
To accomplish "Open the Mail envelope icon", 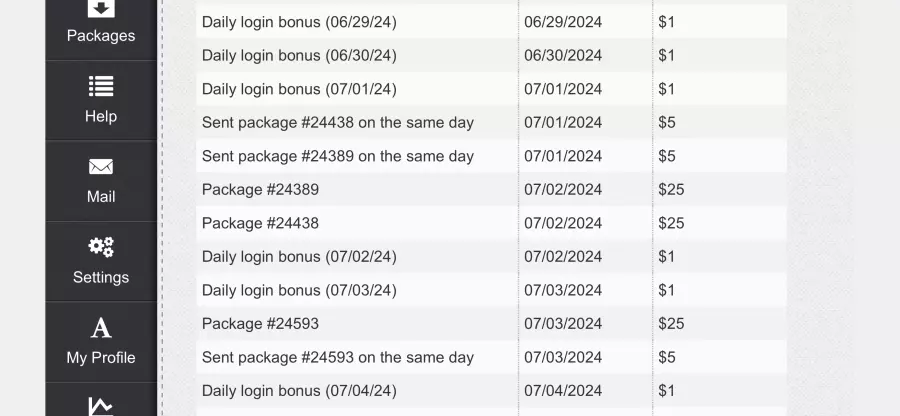I will [x=101, y=167].
